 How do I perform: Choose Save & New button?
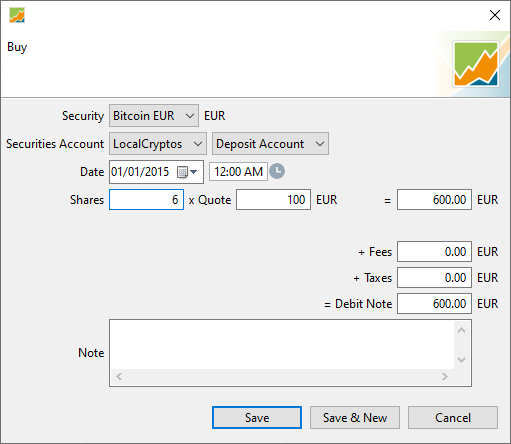tap(355, 417)
